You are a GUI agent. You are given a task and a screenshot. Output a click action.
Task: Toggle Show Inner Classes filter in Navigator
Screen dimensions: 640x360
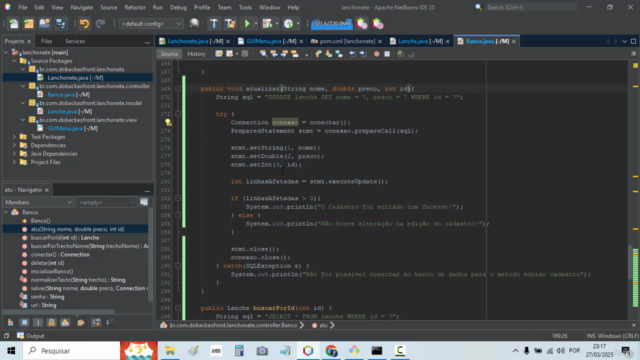(x=65, y=322)
